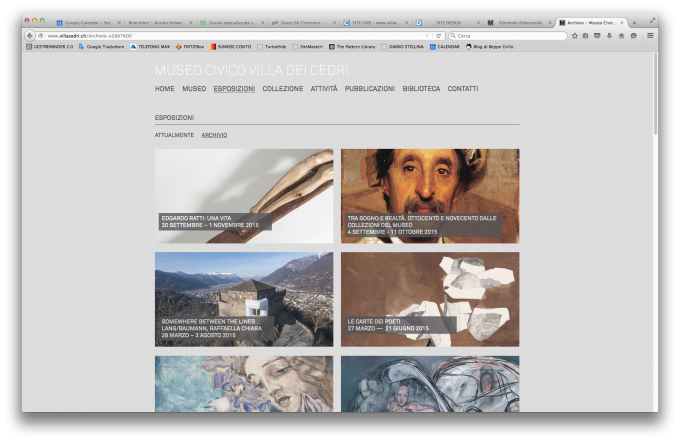Open the hamburger browser menu
This screenshot has height=442, width=680.
click(x=650, y=36)
